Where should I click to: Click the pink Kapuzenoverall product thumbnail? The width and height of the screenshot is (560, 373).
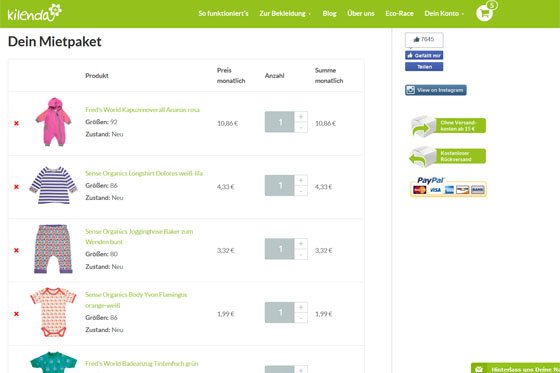(53, 122)
